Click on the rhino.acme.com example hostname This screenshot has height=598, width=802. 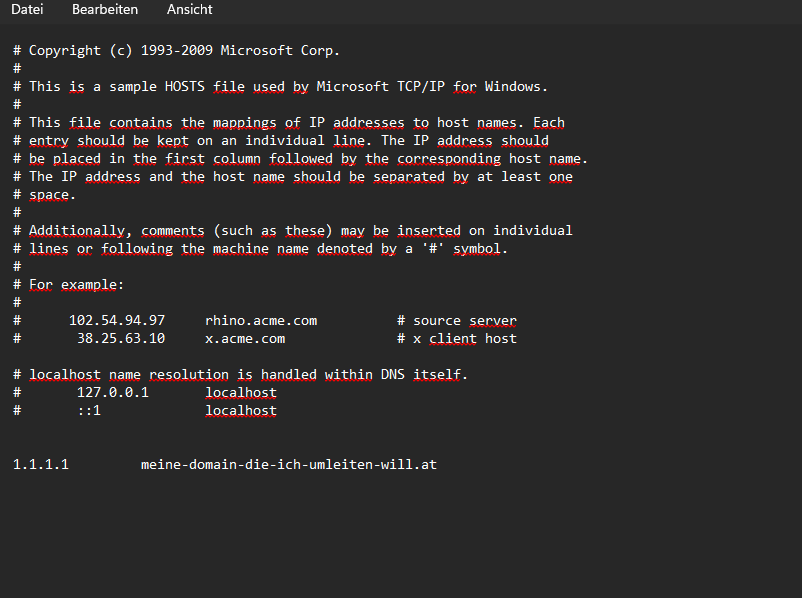[x=261, y=321]
